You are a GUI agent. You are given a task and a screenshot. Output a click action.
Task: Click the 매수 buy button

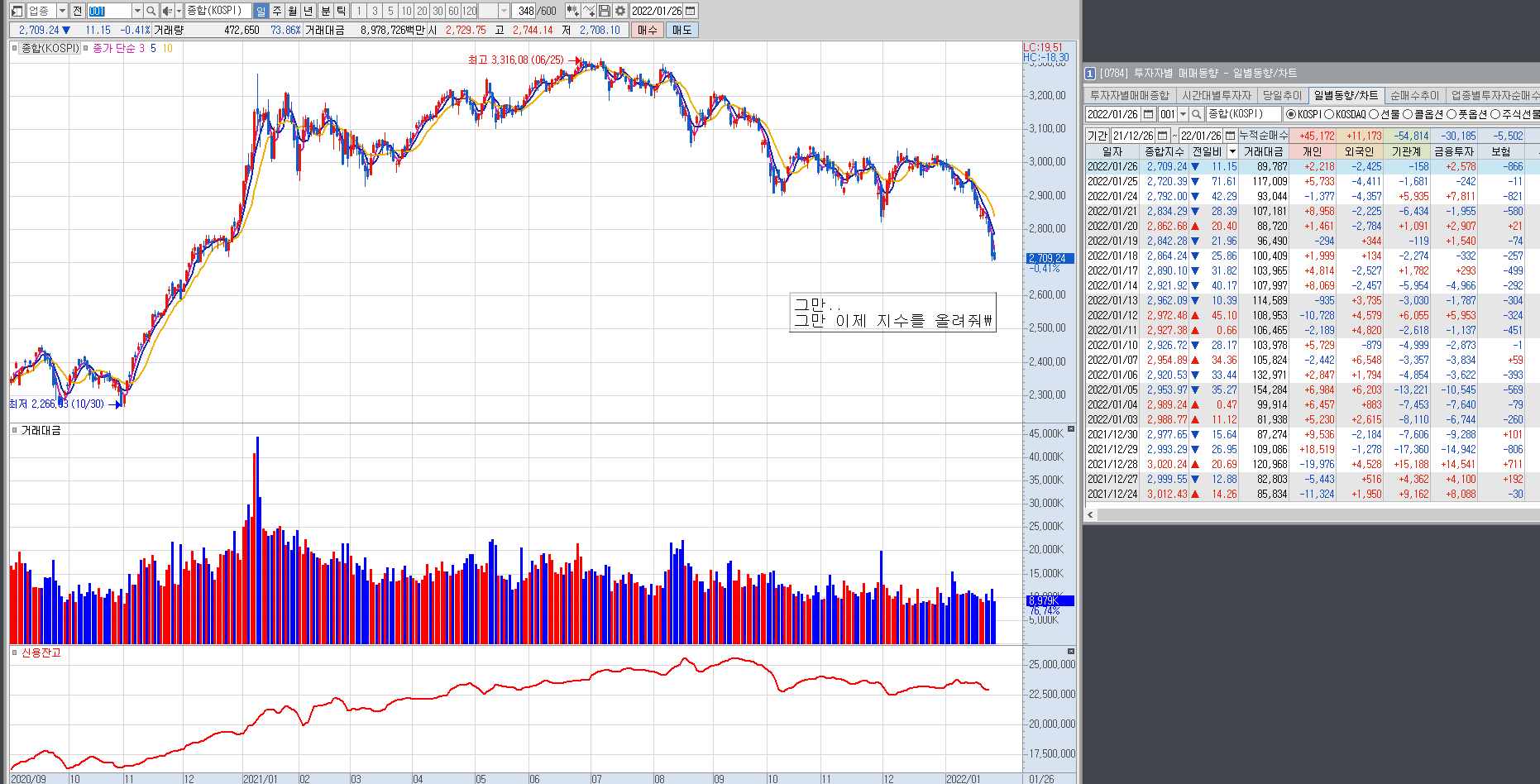pyautogui.click(x=648, y=30)
